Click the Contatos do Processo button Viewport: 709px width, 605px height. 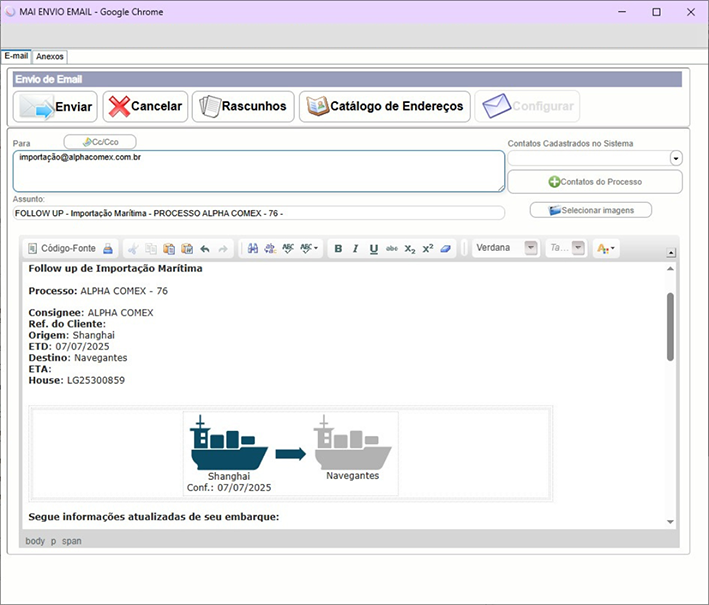click(x=595, y=182)
